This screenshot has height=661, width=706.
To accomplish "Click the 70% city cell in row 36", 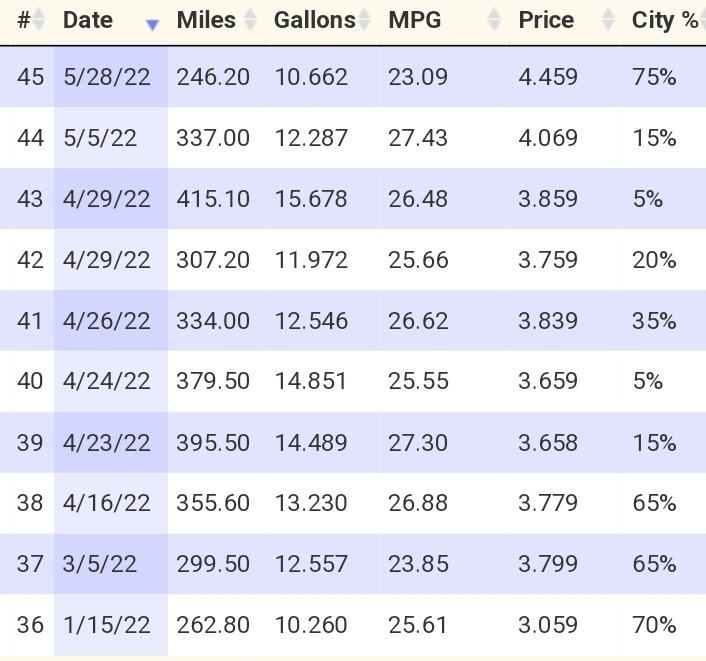I will coord(655,625).
